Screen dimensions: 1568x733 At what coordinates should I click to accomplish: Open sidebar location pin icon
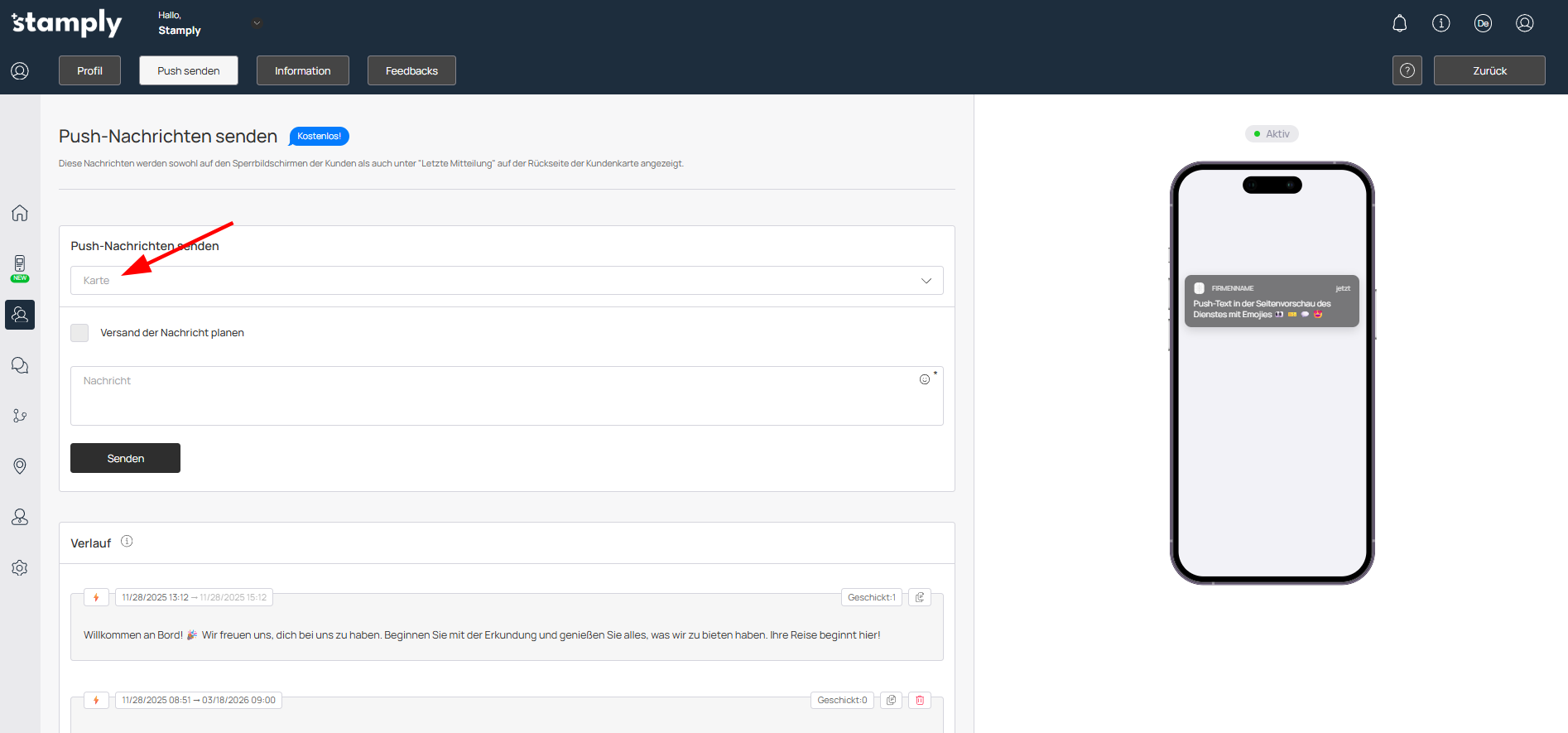pyautogui.click(x=20, y=466)
